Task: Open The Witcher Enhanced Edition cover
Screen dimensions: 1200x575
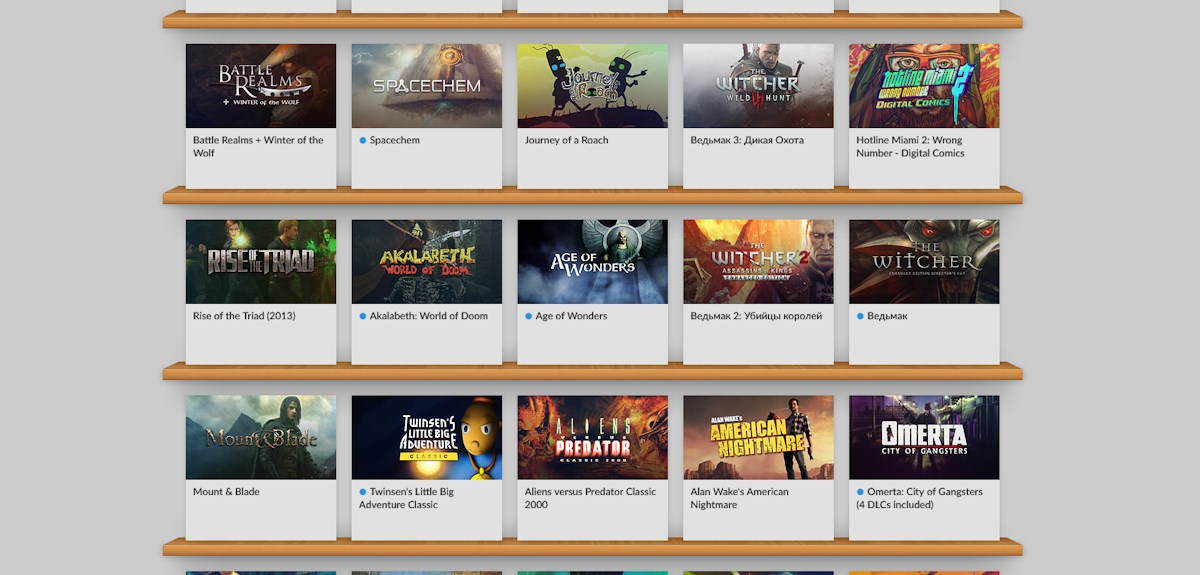Action: click(x=925, y=262)
